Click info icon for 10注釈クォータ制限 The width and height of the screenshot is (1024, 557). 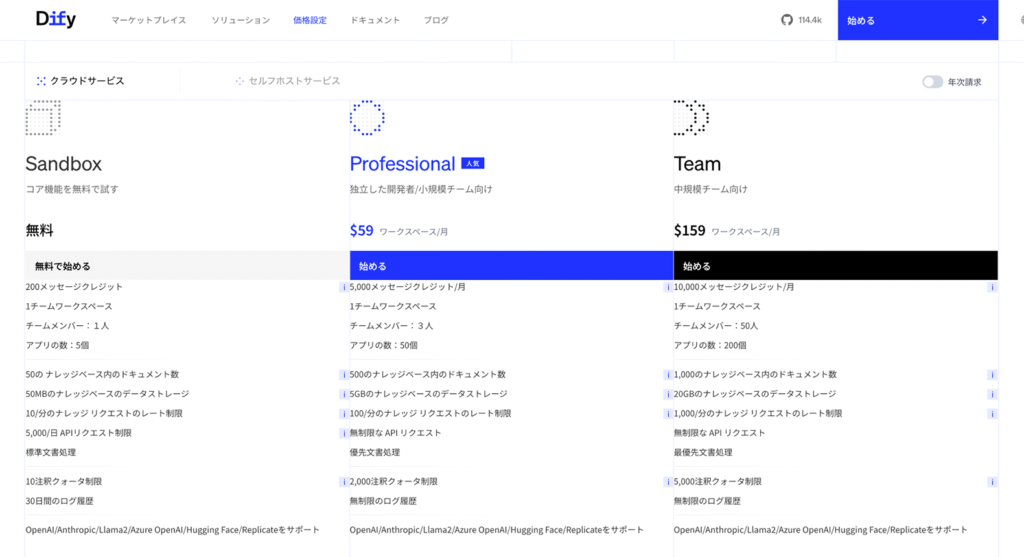344,482
